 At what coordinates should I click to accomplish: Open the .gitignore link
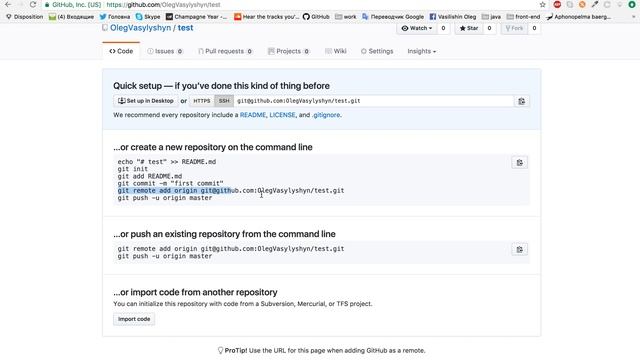[x=326, y=115]
